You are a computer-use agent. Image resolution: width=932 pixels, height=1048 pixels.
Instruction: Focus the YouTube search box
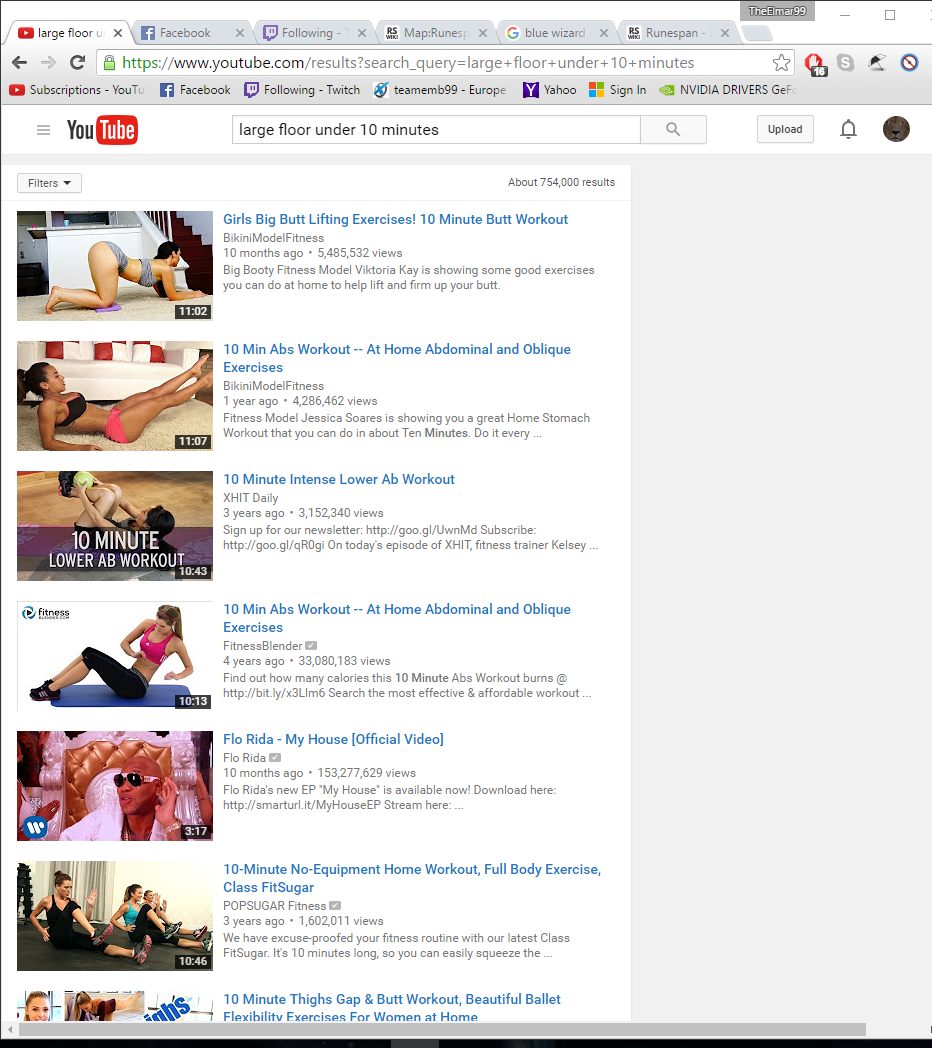436,130
